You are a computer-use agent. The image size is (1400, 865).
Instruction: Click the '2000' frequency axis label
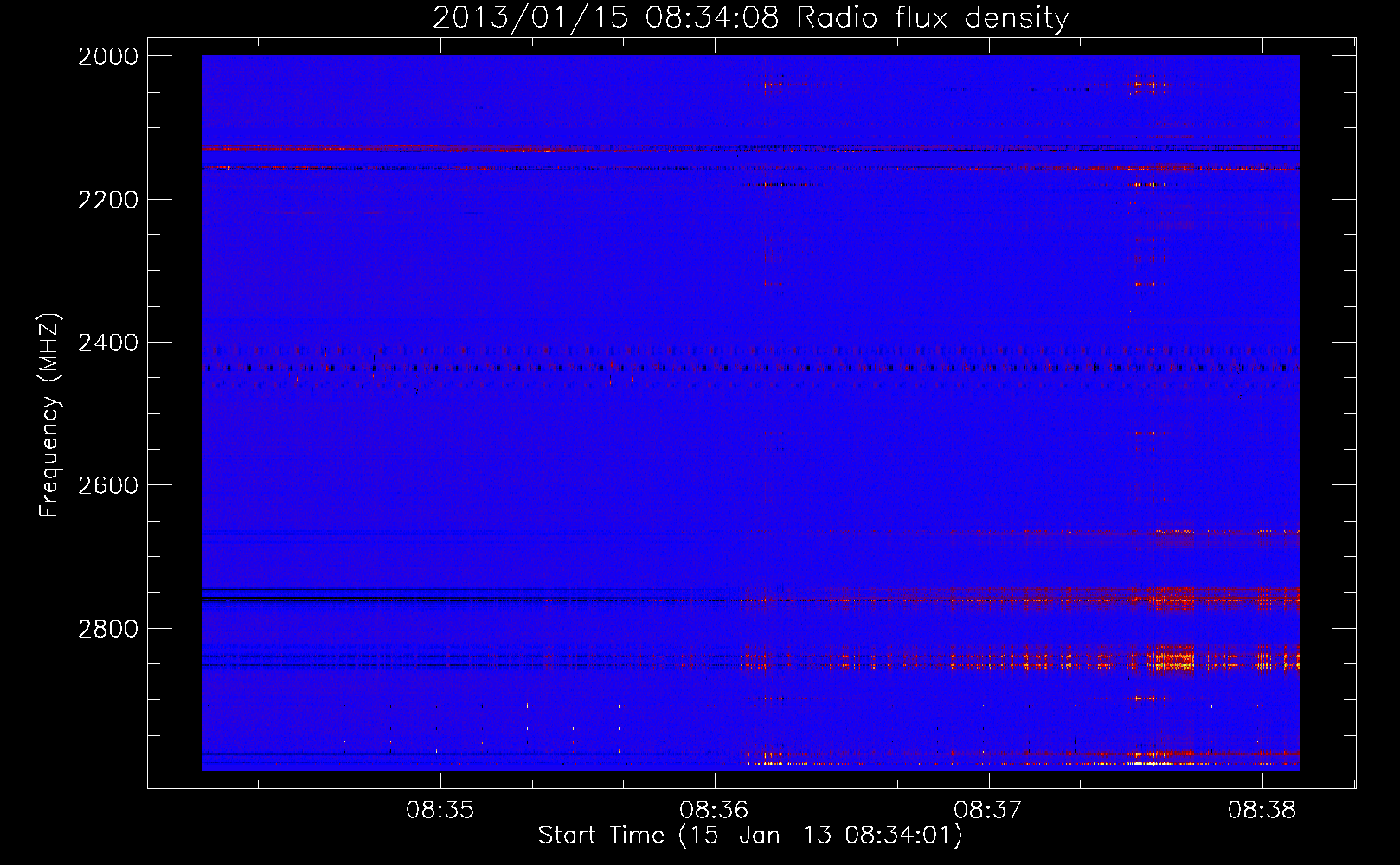click(x=108, y=56)
